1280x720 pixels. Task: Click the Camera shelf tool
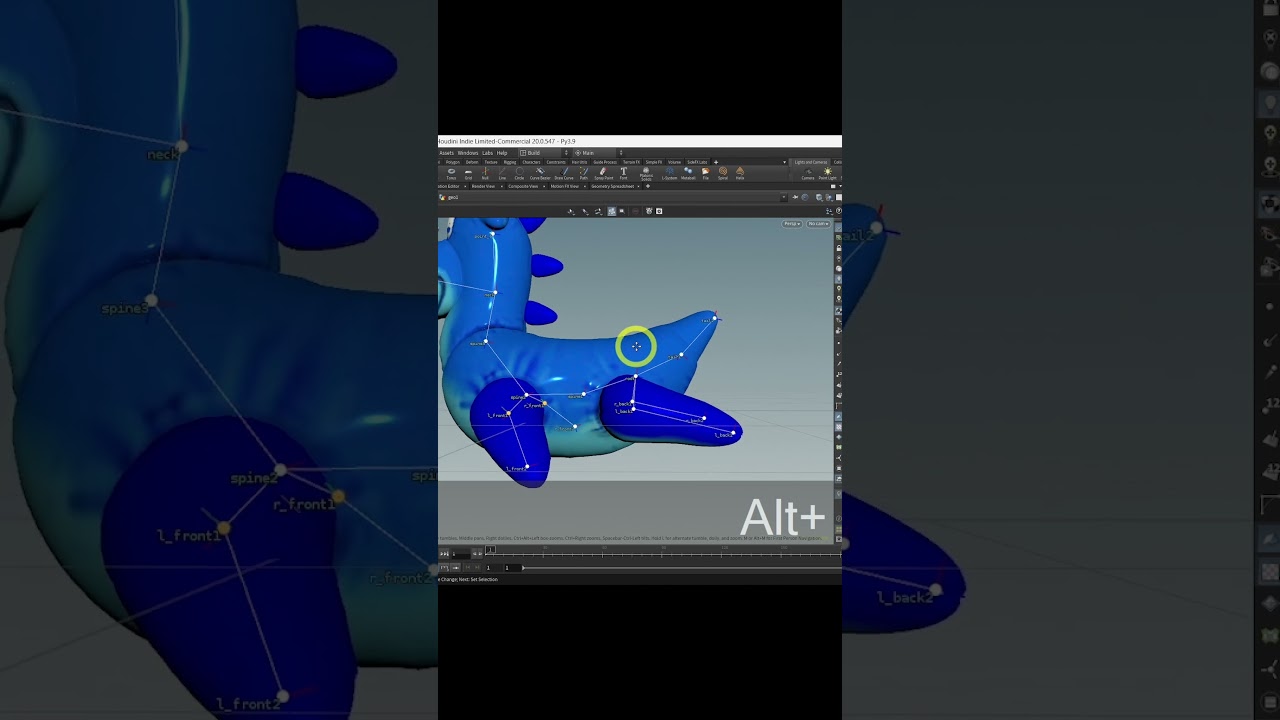tap(808, 174)
